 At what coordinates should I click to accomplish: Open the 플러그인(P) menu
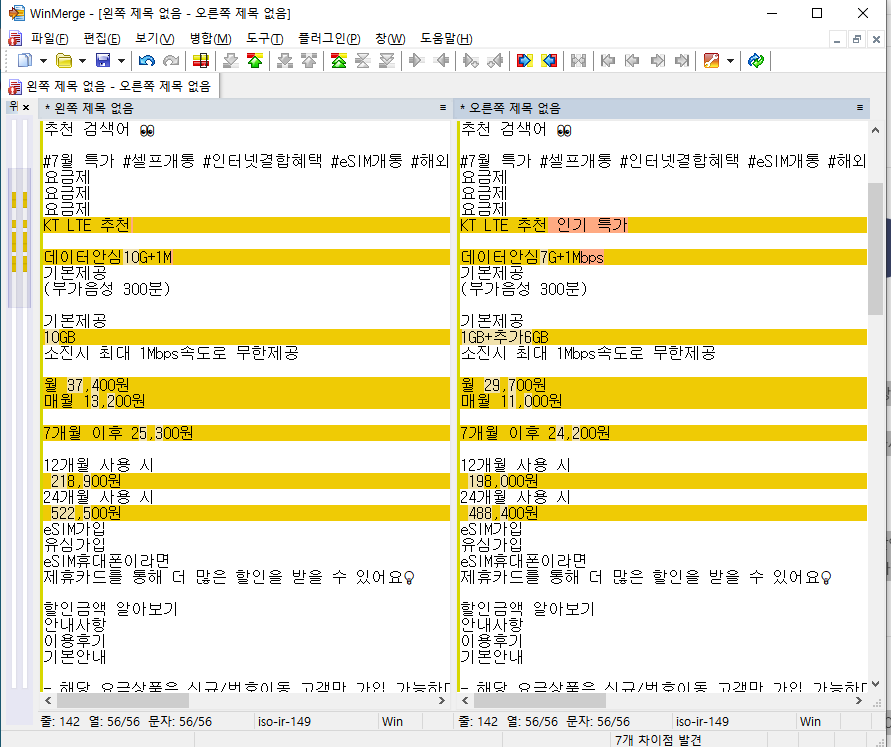[330, 39]
